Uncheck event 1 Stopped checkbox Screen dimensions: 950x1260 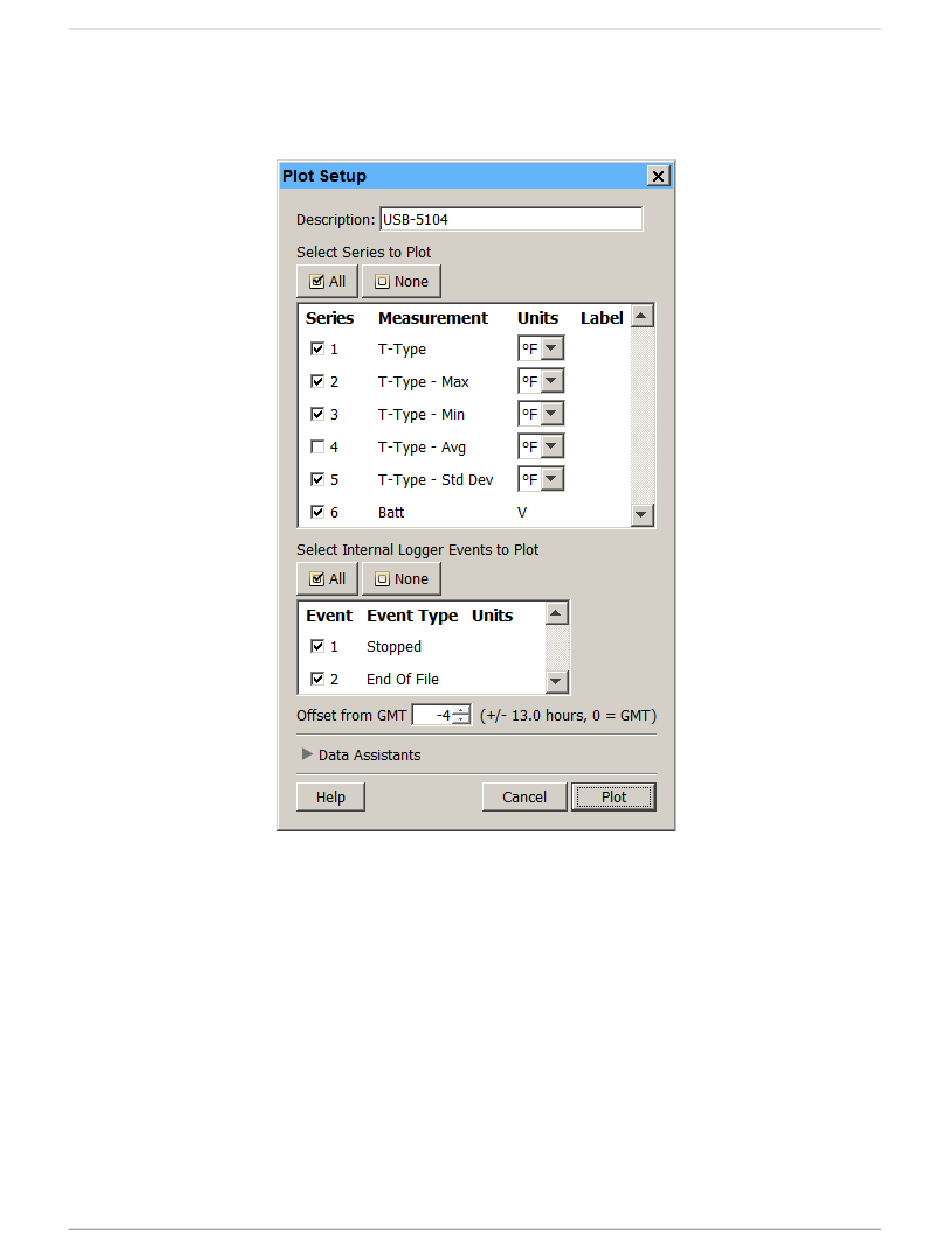point(317,646)
